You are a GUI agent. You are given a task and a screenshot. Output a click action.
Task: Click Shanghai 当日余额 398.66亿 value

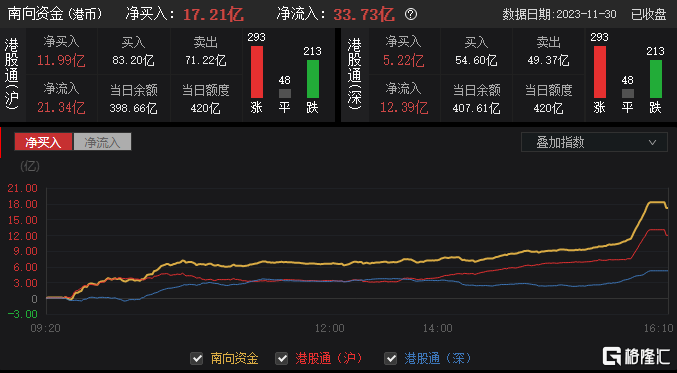click(x=134, y=108)
